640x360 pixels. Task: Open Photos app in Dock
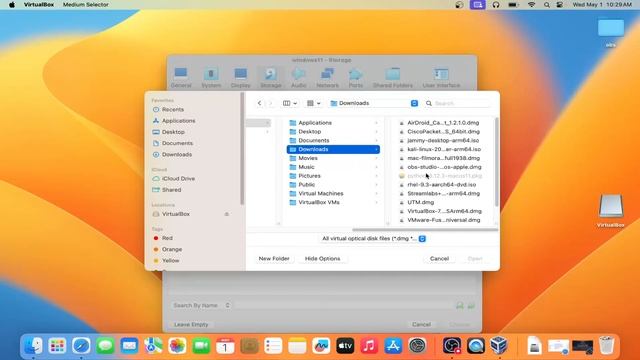(177, 346)
